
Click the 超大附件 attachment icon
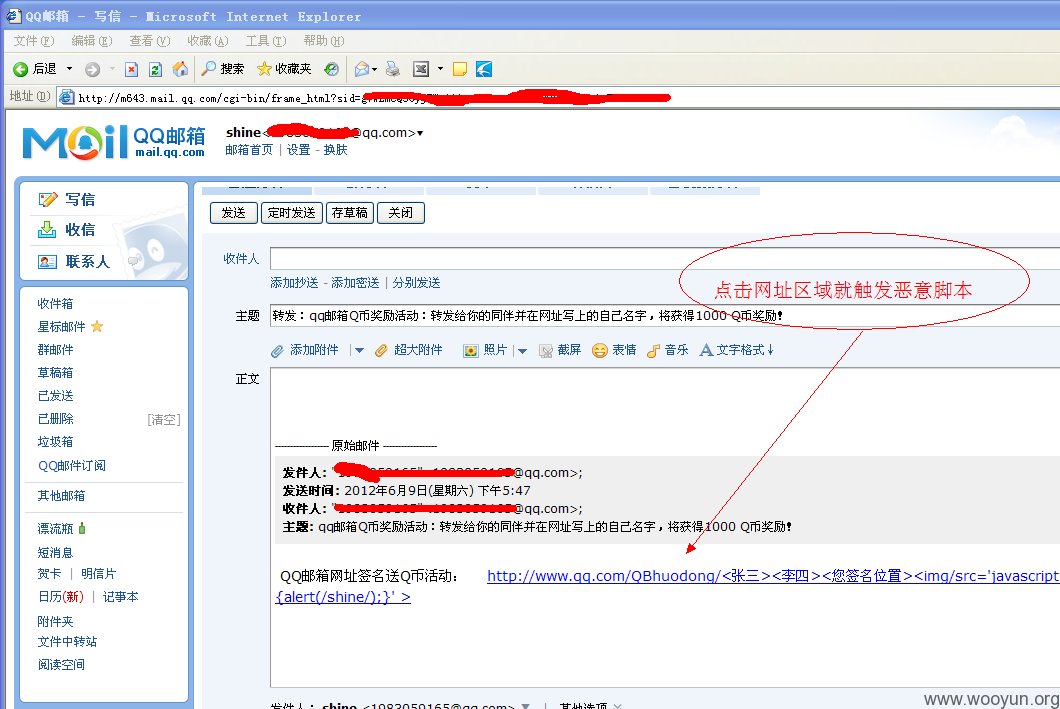click(381, 350)
